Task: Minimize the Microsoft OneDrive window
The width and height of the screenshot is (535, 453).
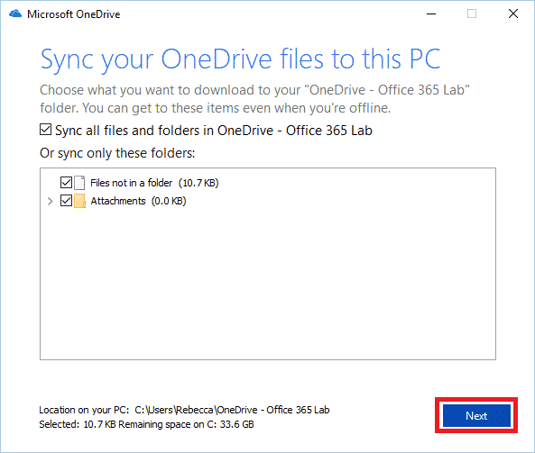Action: click(x=431, y=14)
